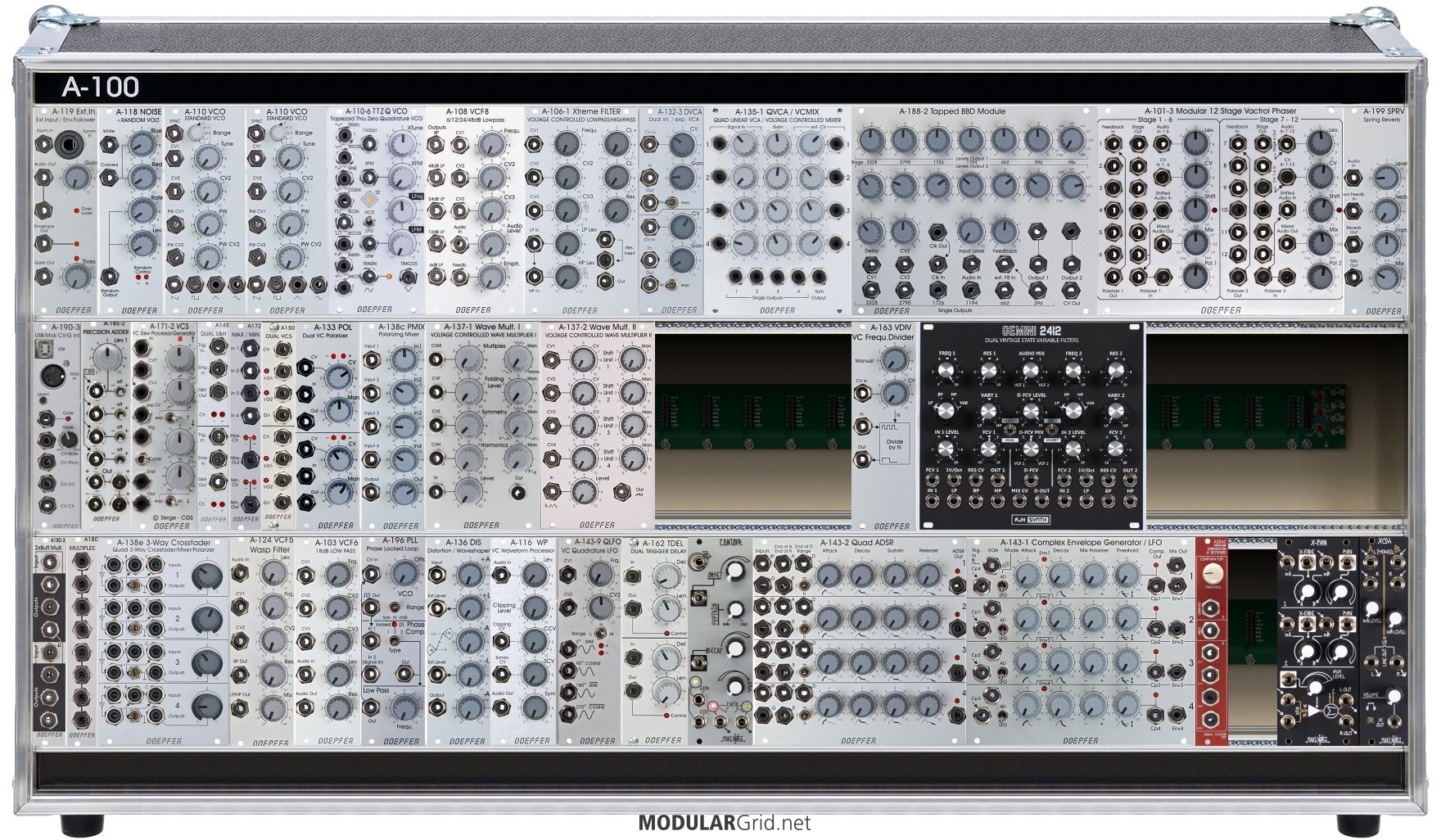The height and width of the screenshot is (840, 1450).
Task: Adjust the Manual knob on A-163 VDIV
Action: [x=895, y=360]
